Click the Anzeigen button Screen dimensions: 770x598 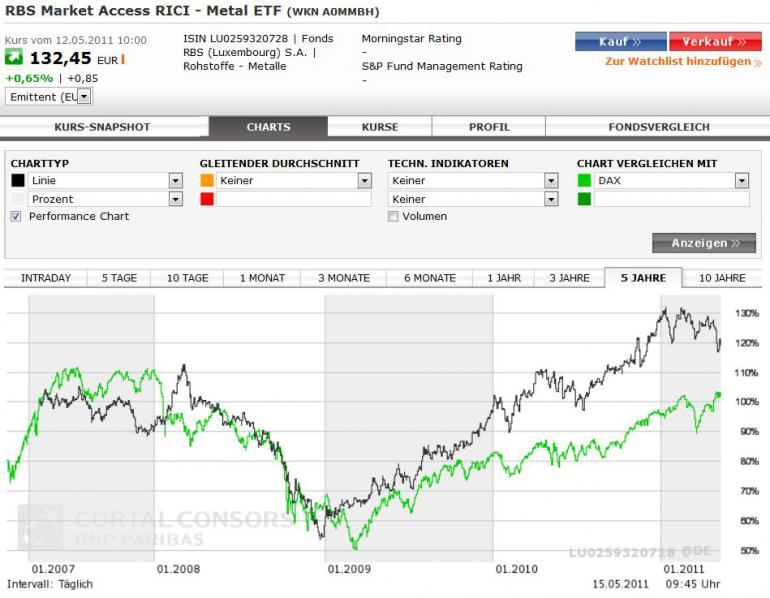click(704, 243)
